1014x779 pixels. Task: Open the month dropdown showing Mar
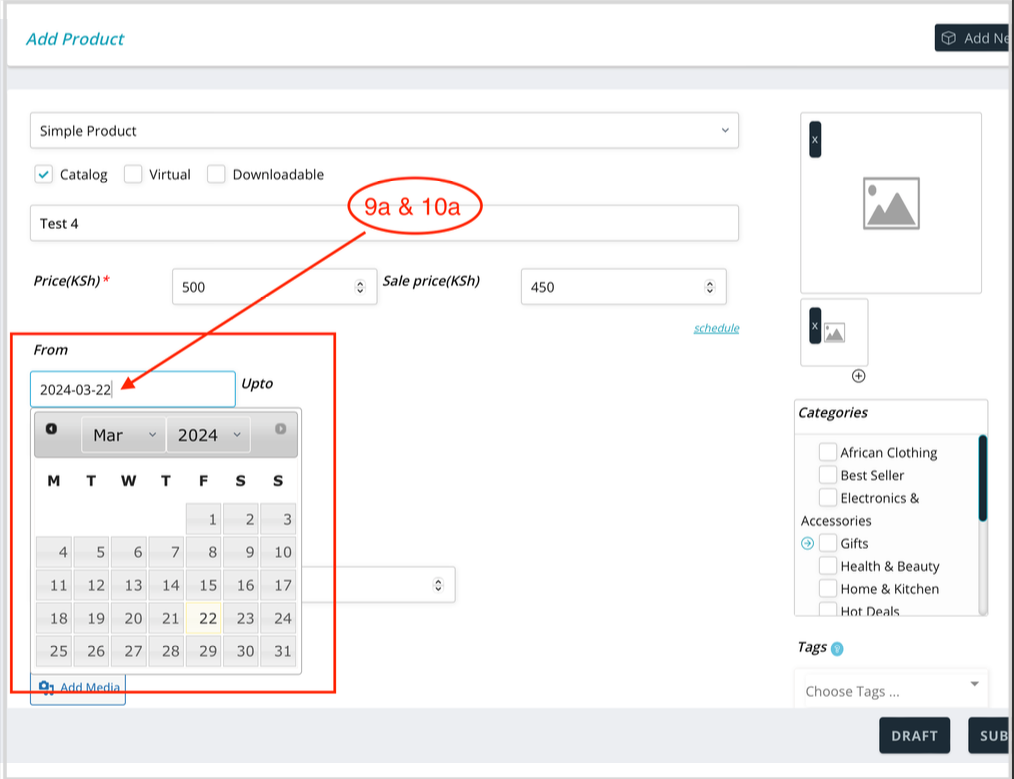(124, 435)
